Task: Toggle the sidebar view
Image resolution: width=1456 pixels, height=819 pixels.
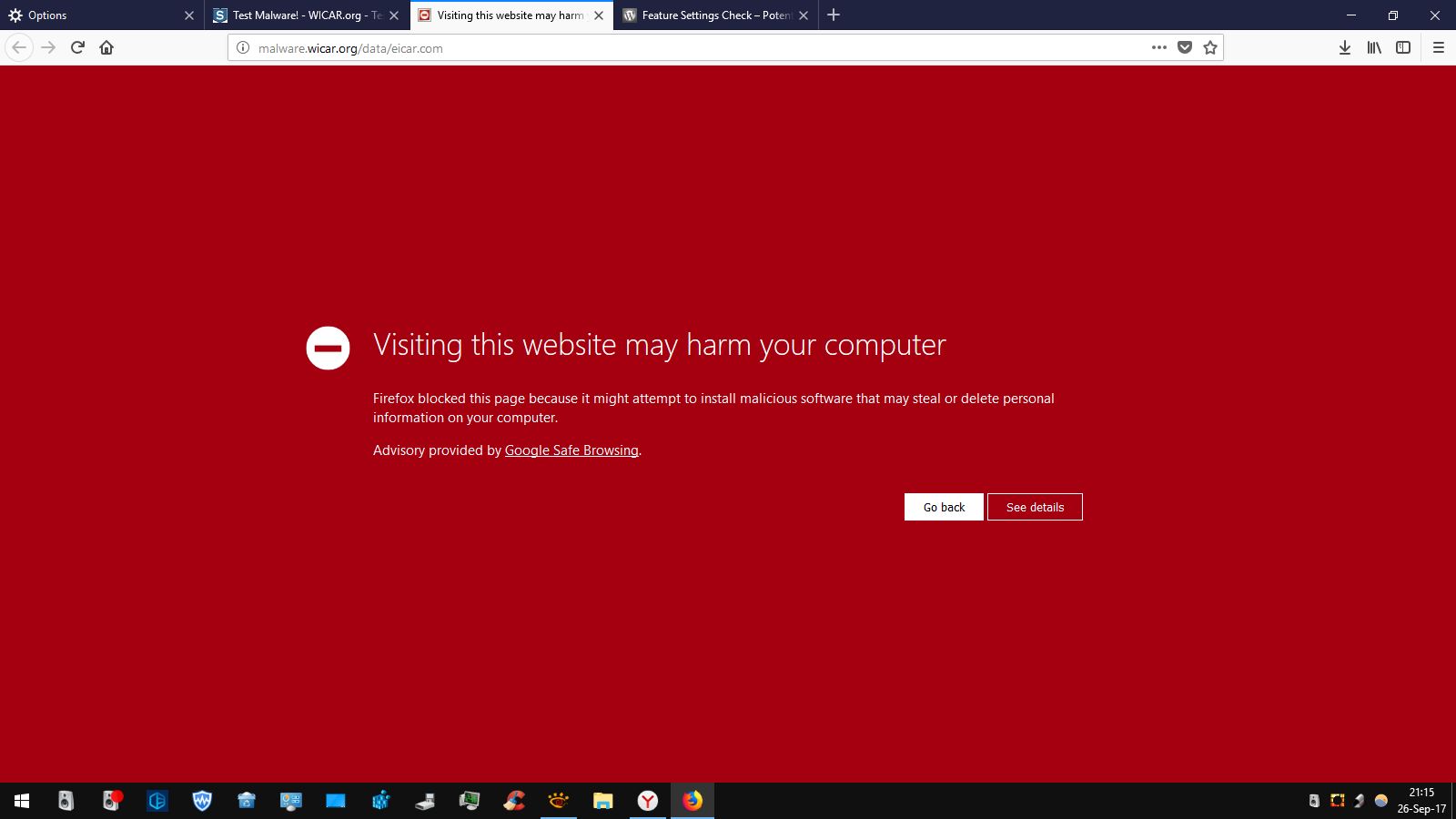Action: tap(1403, 47)
